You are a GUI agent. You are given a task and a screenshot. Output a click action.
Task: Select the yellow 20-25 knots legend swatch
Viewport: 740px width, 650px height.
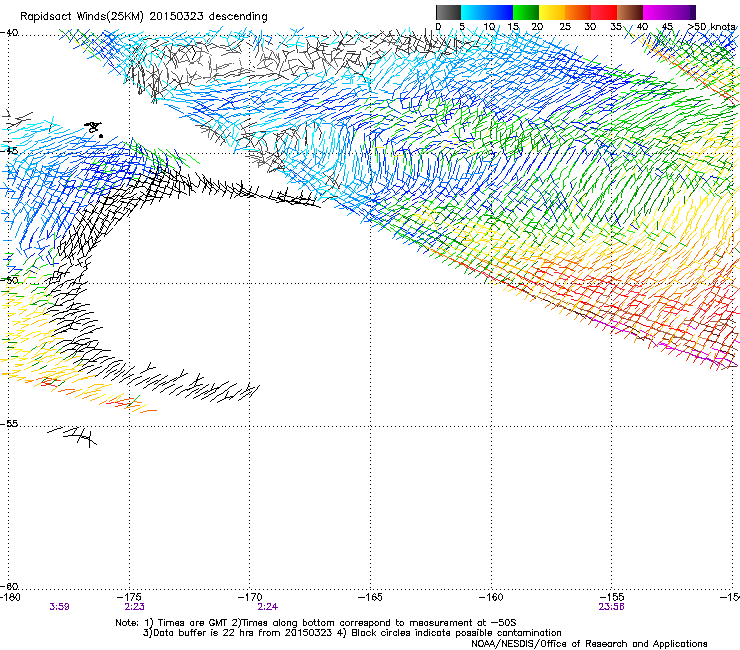(552, 12)
